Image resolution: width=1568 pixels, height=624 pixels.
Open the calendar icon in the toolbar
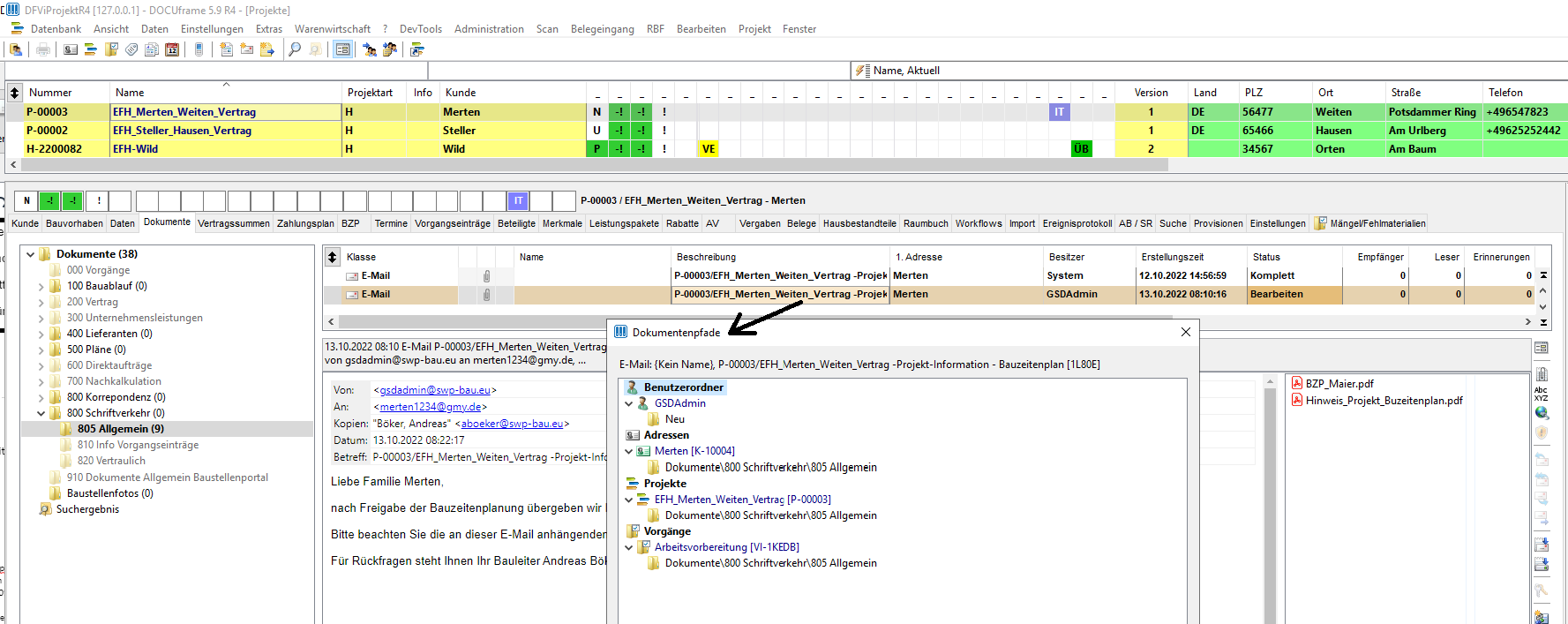click(x=172, y=49)
